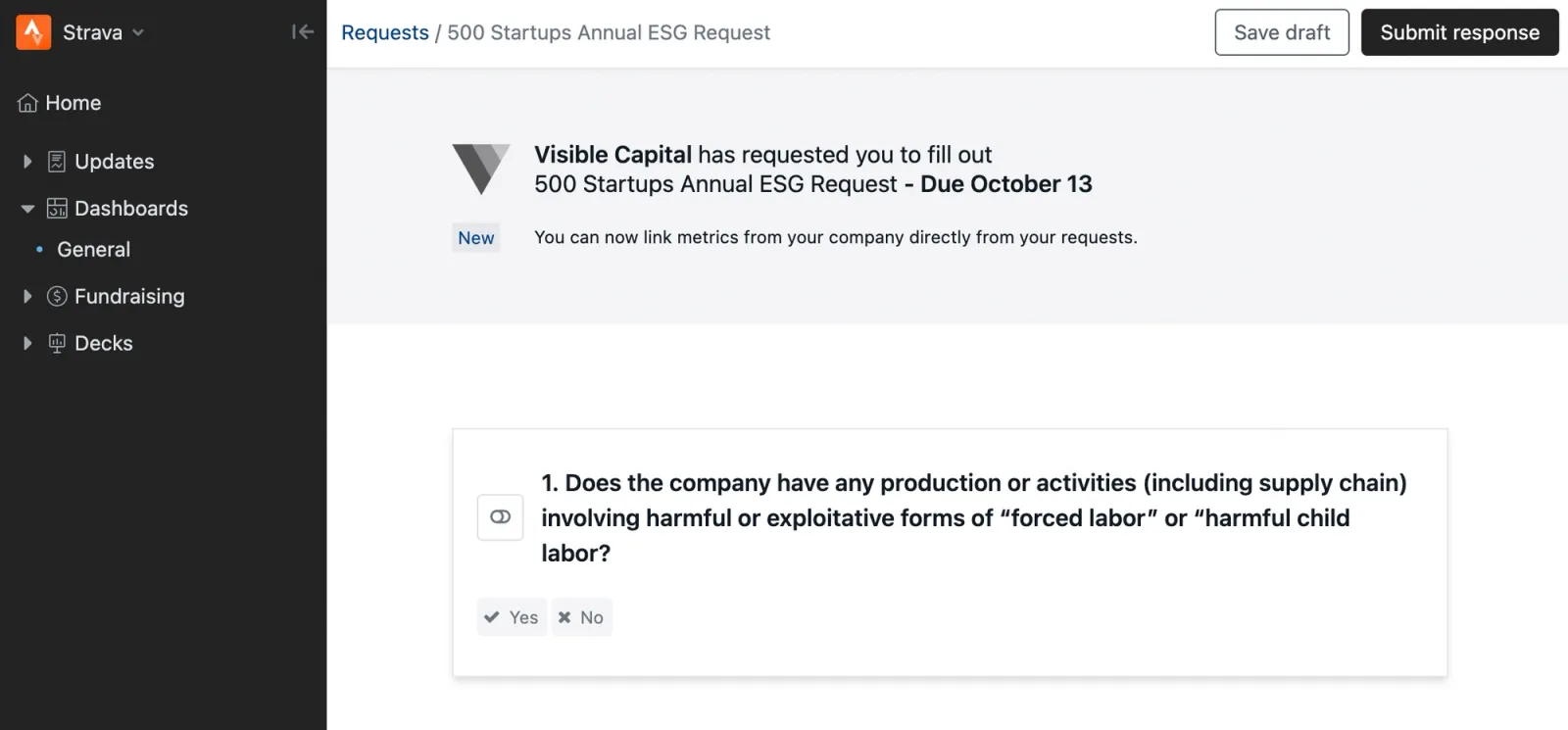Select Yes for the forced labor question
Image resolution: width=1568 pixels, height=730 pixels.
point(511,616)
